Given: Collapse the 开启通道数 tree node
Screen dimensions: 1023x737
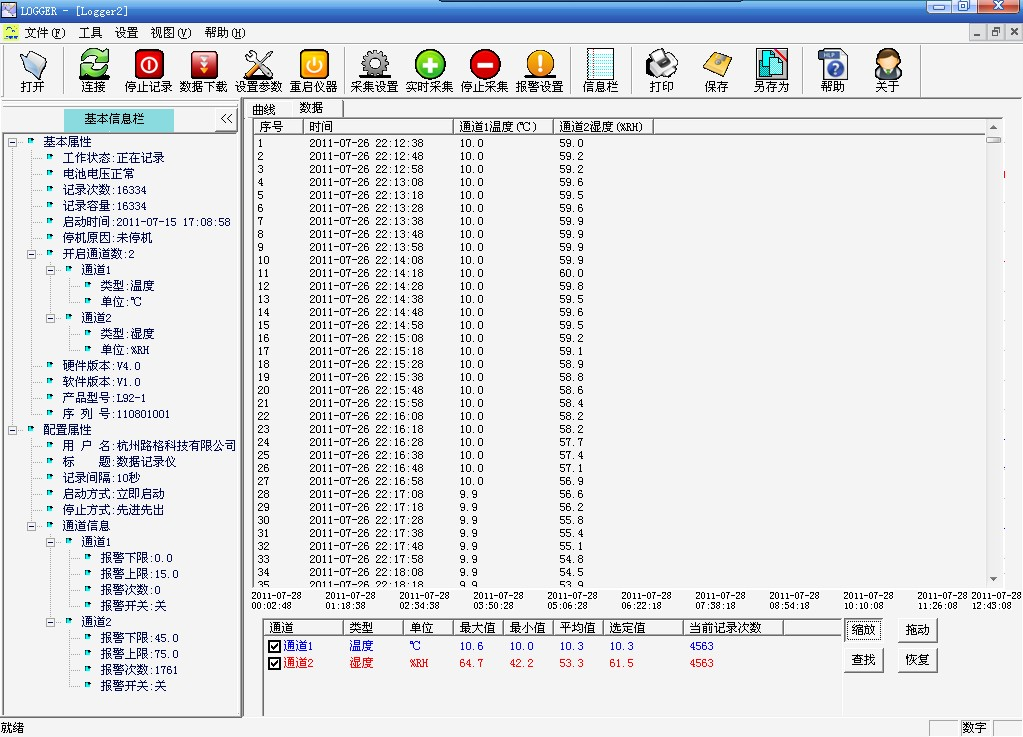Looking at the screenshot, I should [32, 254].
